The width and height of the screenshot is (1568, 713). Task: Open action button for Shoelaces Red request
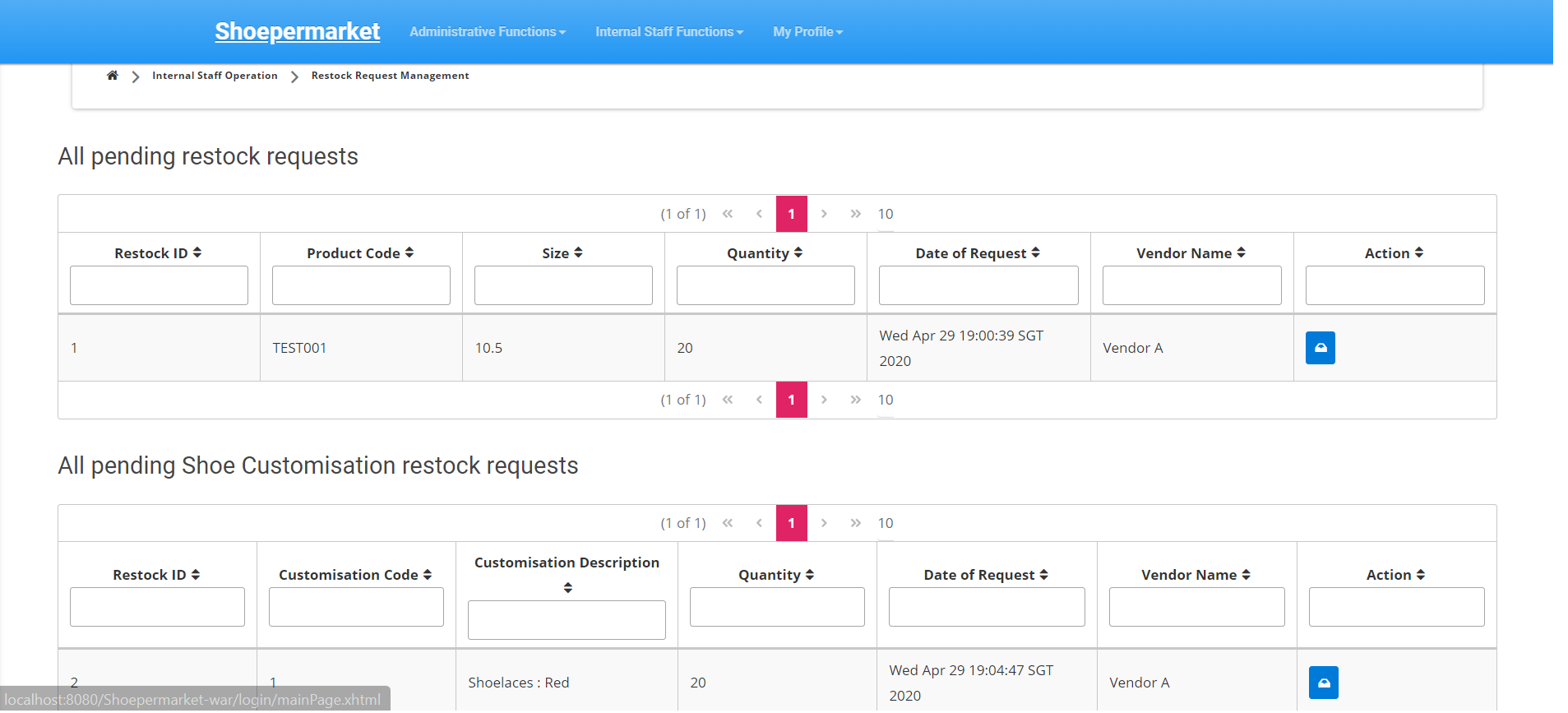pos(1323,683)
